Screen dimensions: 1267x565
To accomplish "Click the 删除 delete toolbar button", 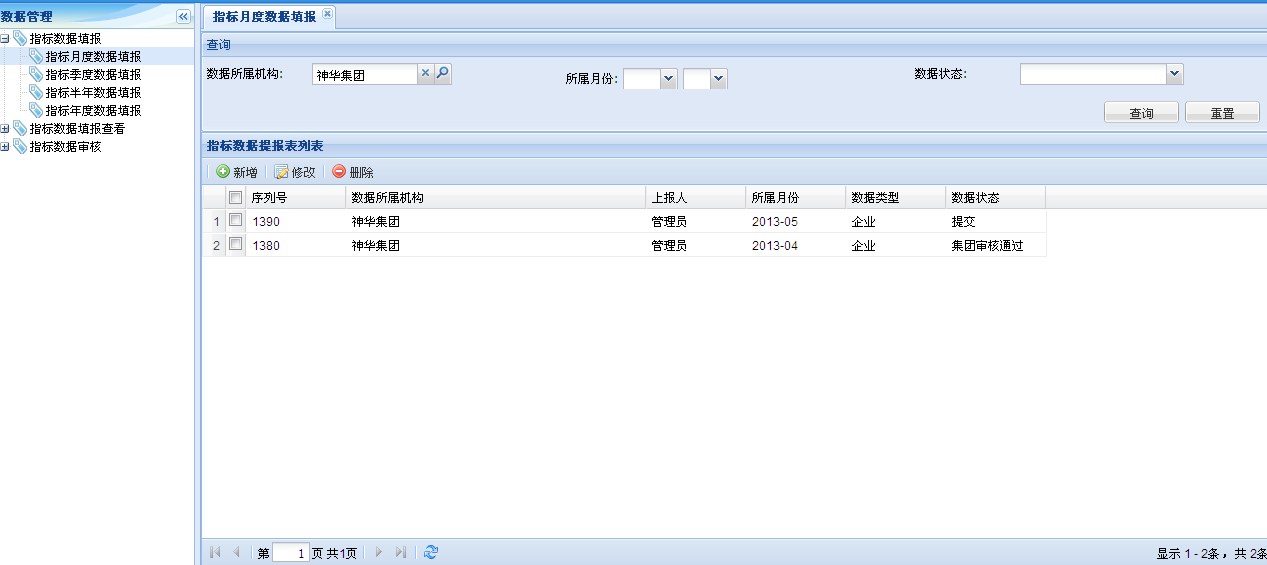I will point(353,172).
